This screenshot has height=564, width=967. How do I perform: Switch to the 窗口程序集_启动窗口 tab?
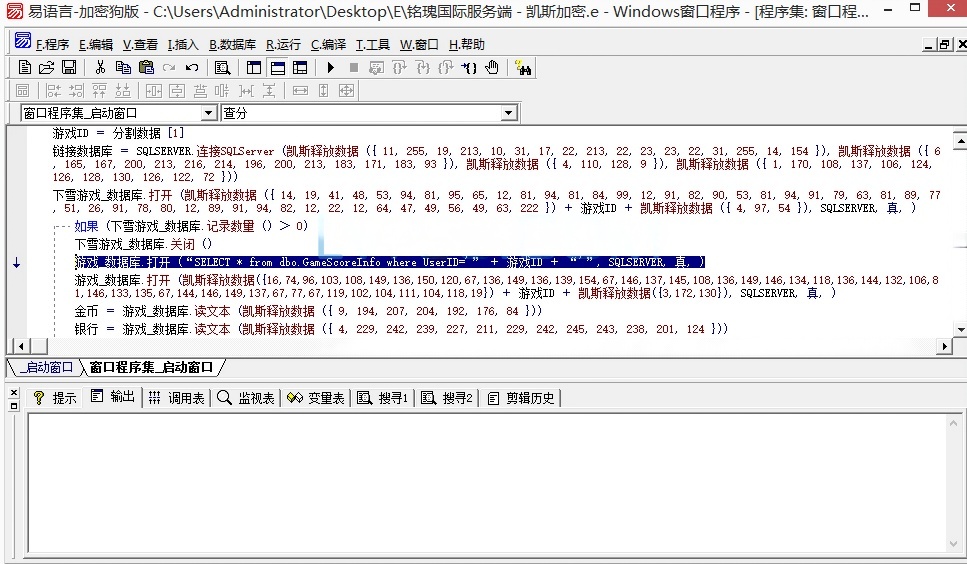(151, 368)
